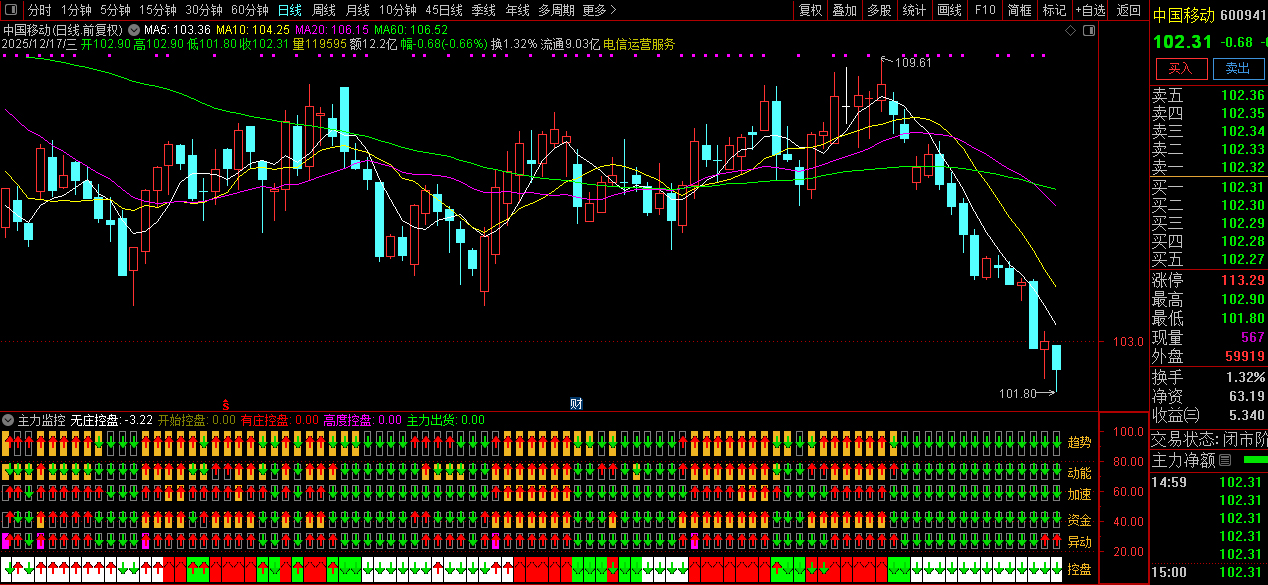Click the red 买入 buy button
This screenshot has width=1268, height=585.
[1181, 68]
